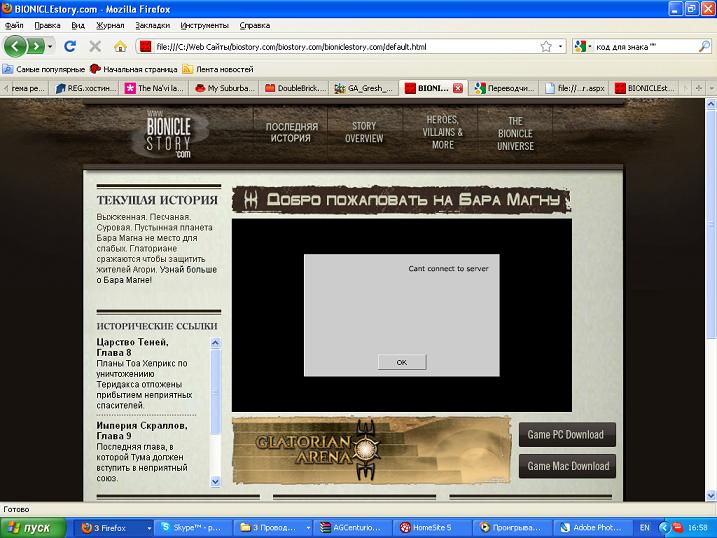Open the Начальная страница bookmark
The width and height of the screenshot is (717, 538).
[x=134, y=69]
